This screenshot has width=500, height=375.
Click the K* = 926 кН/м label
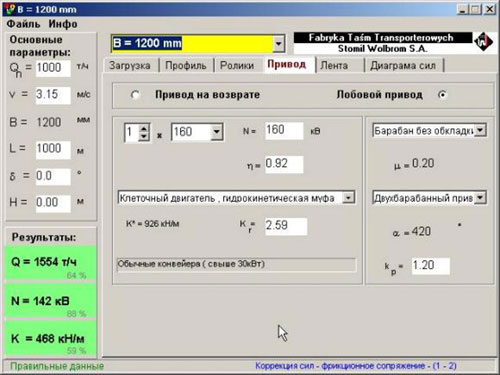(x=152, y=224)
